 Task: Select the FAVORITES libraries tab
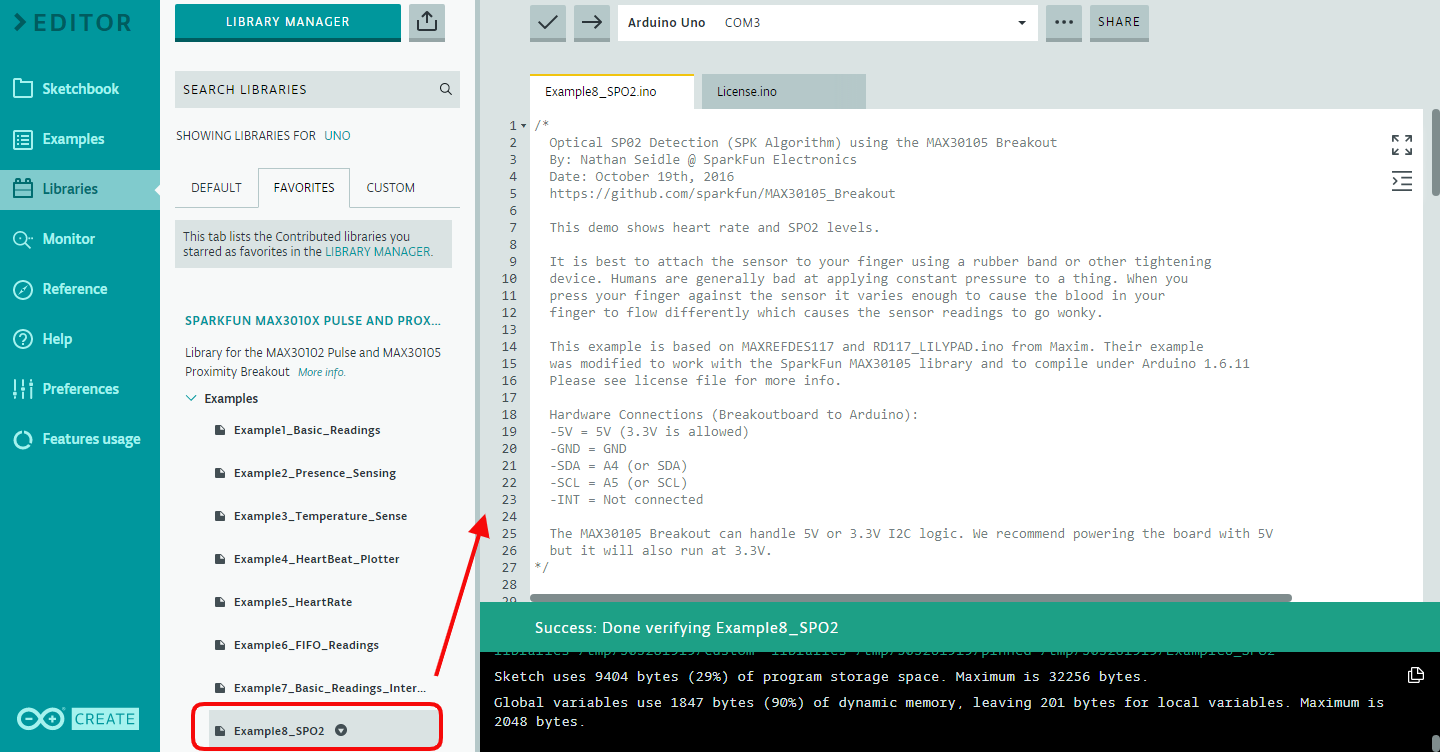point(304,188)
